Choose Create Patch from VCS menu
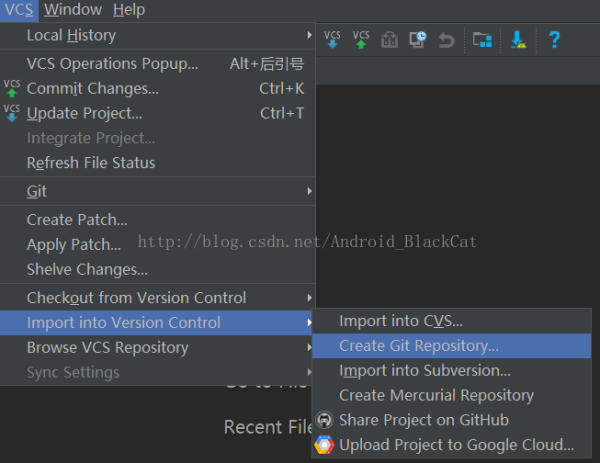 [x=77, y=220]
